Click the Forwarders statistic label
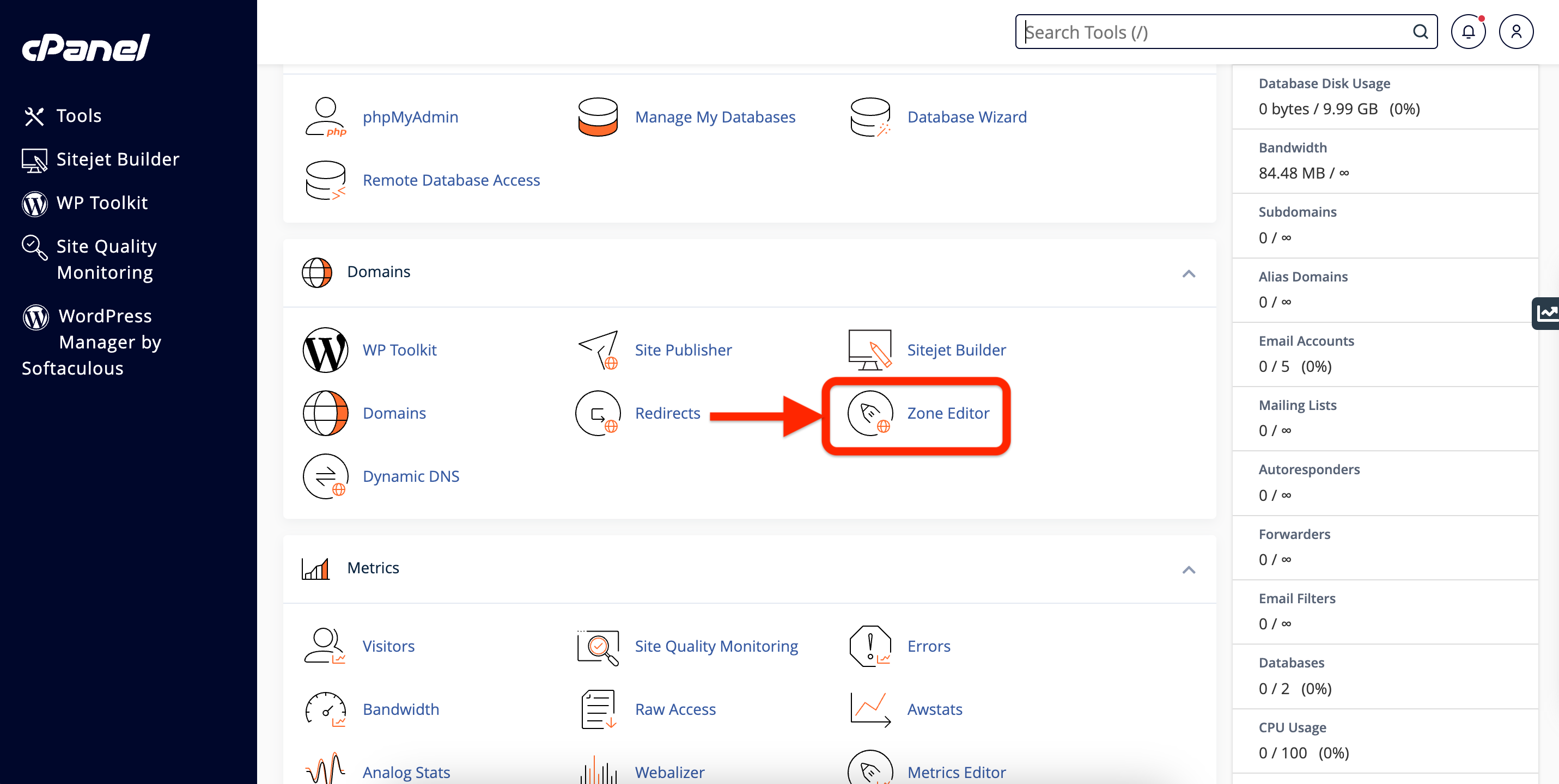The width and height of the screenshot is (1559, 784). [1294, 535]
